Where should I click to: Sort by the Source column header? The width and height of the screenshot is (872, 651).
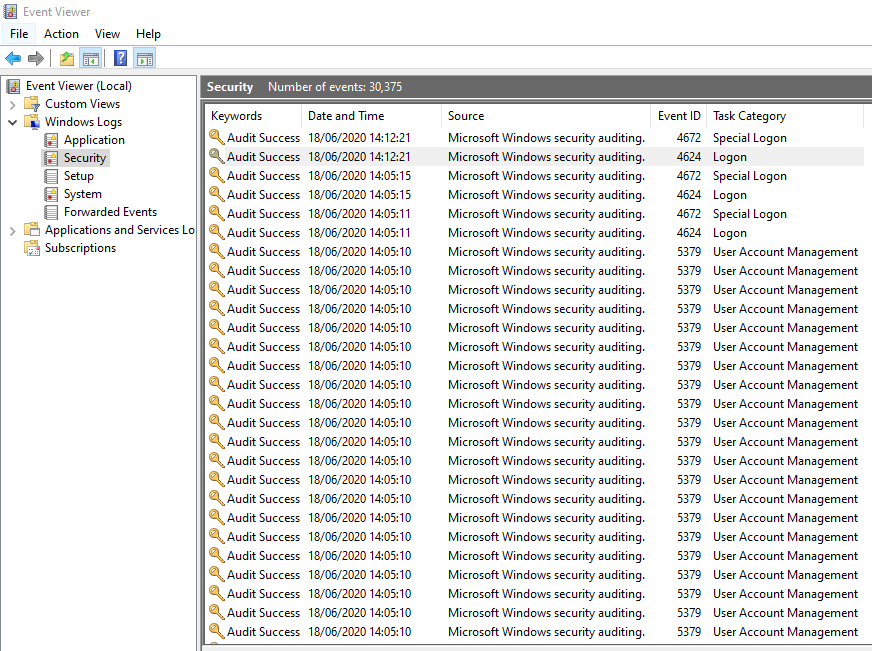(x=546, y=116)
